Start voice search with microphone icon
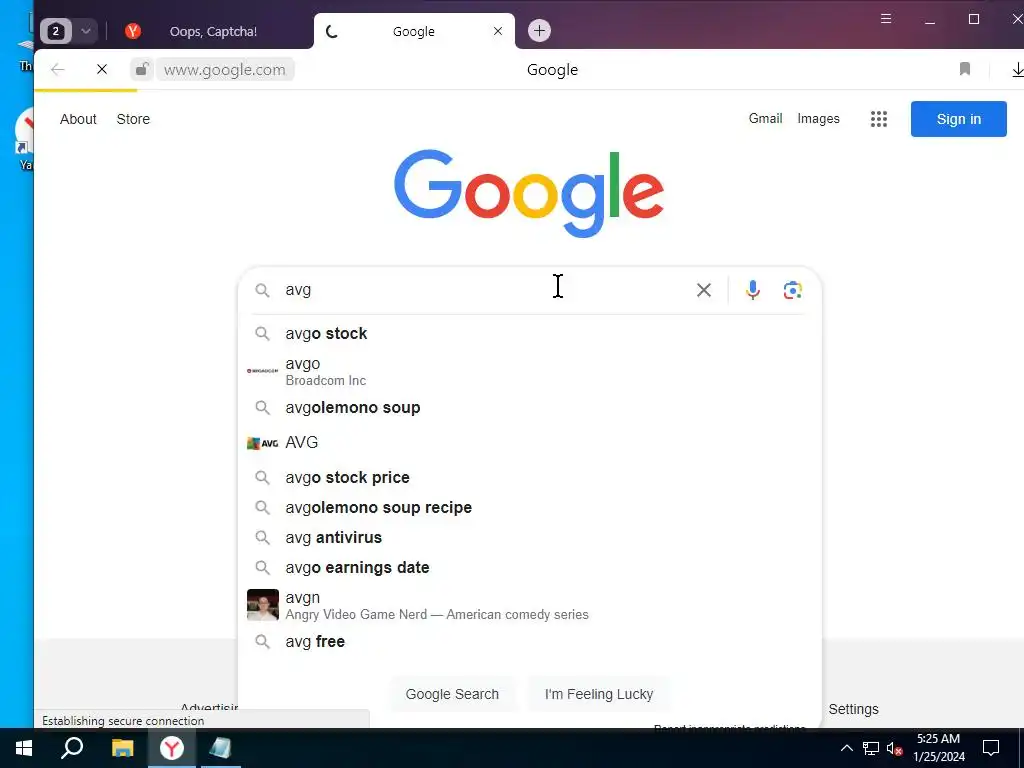Viewport: 1024px width, 768px height. [x=752, y=290]
